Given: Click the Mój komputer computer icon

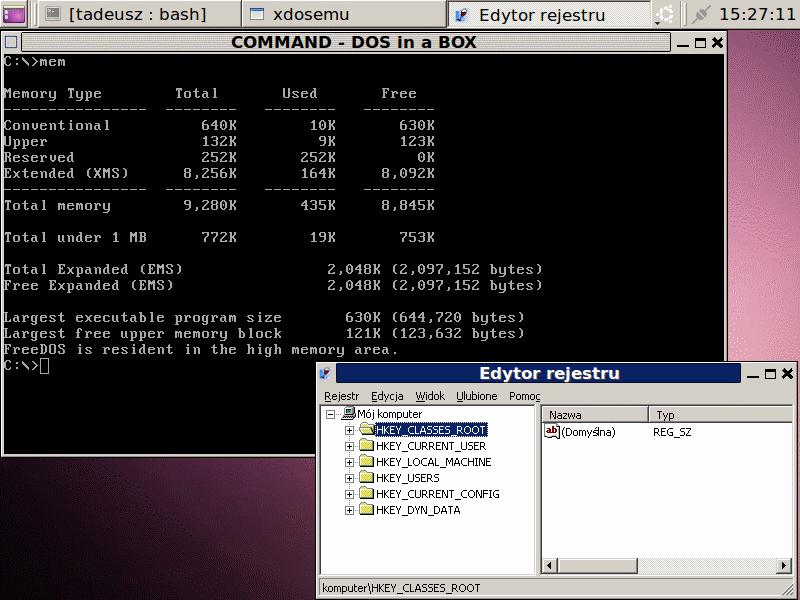Looking at the screenshot, I should [x=349, y=414].
